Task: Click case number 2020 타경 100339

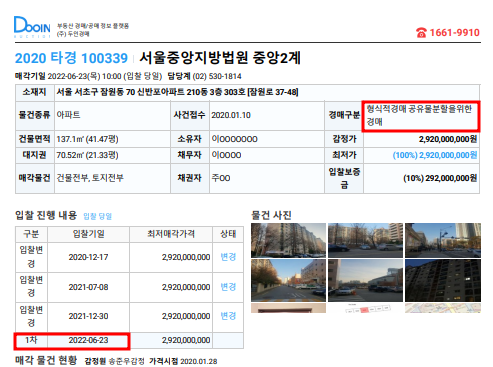Action: click(x=71, y=58)
